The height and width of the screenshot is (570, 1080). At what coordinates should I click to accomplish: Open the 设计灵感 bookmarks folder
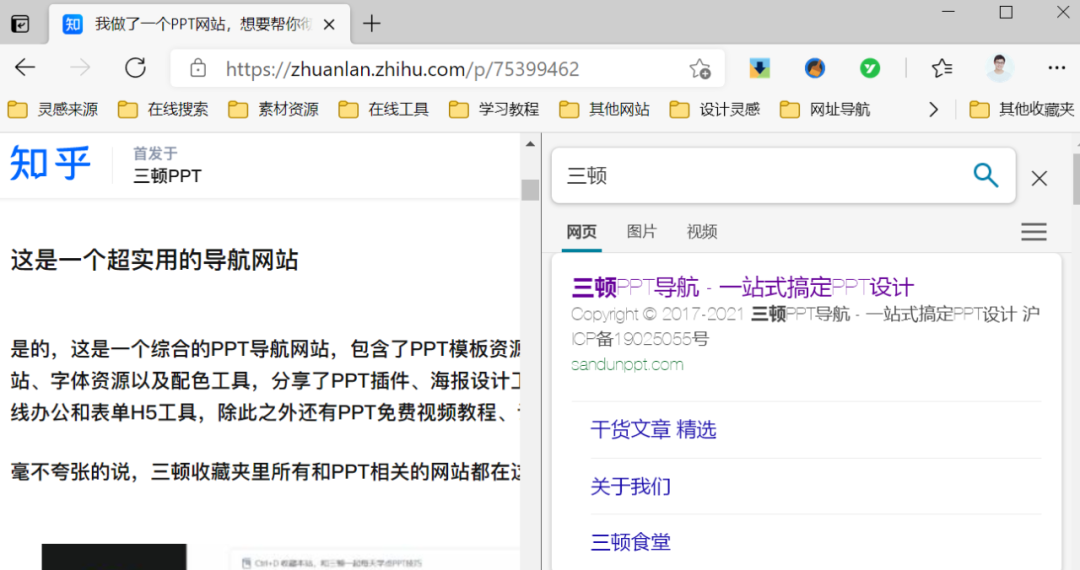(714, 109)
